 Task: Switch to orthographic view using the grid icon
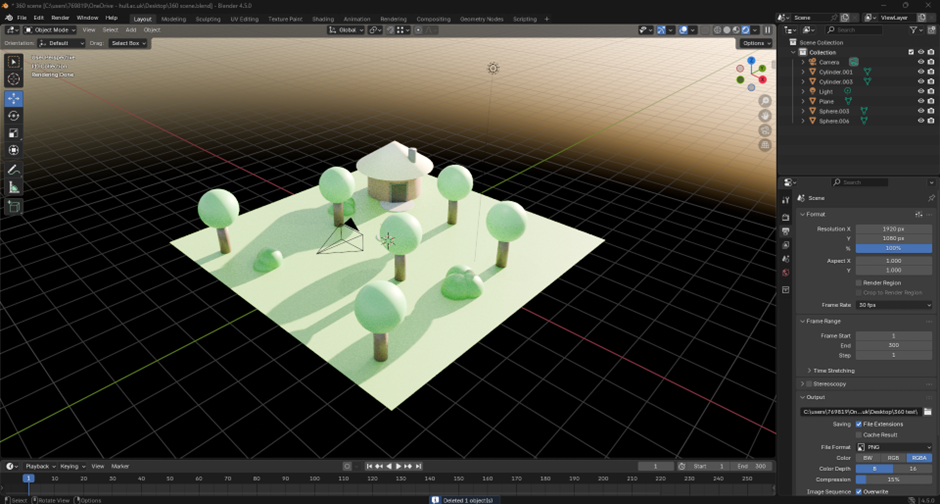(765, 145)
